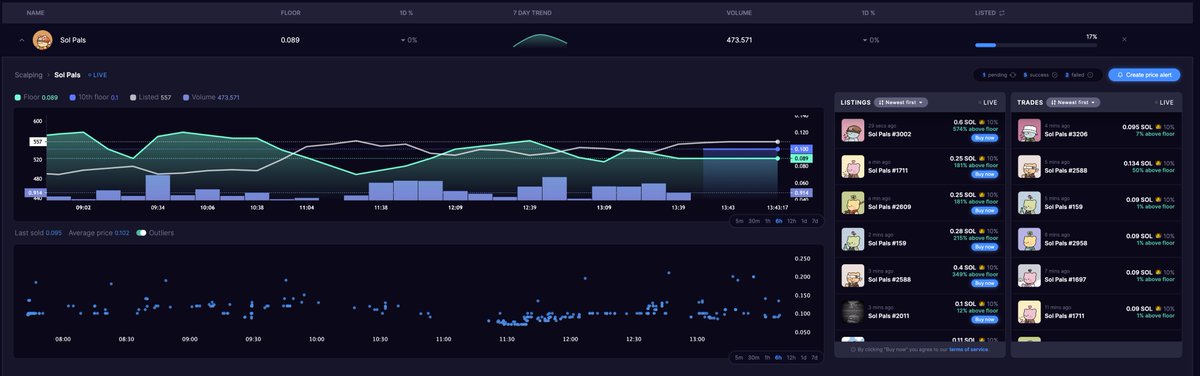Click crown royalty icon on #3206 trade
This screenshot has height=376, width=1200.
click(x=1158, y=127)
